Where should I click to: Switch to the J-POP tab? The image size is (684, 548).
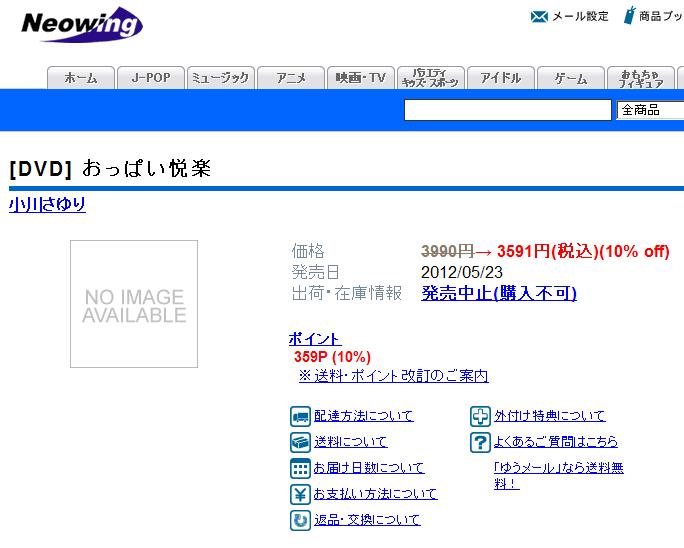tap(151, 78)
